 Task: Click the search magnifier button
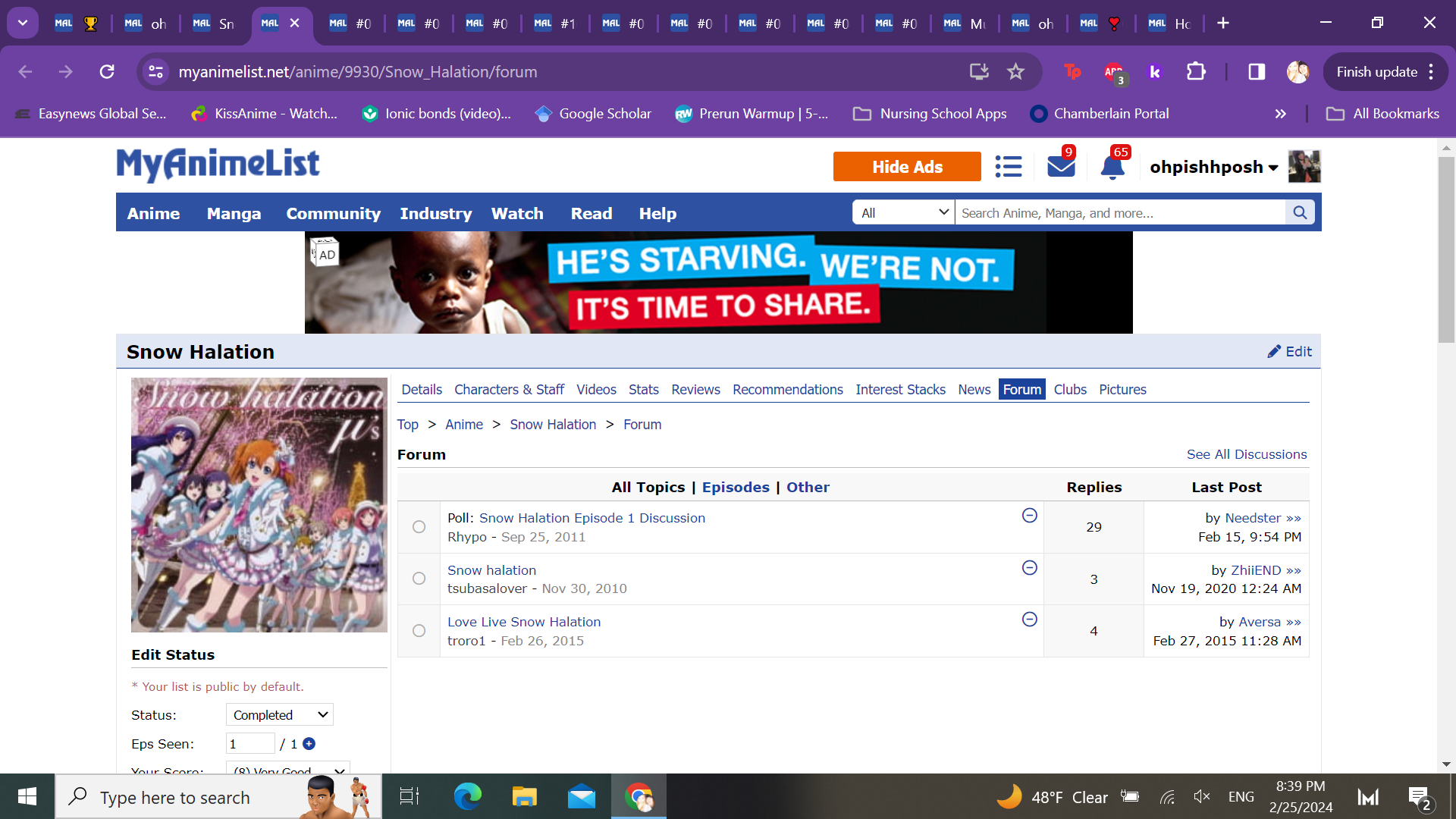coord(1300,212)
